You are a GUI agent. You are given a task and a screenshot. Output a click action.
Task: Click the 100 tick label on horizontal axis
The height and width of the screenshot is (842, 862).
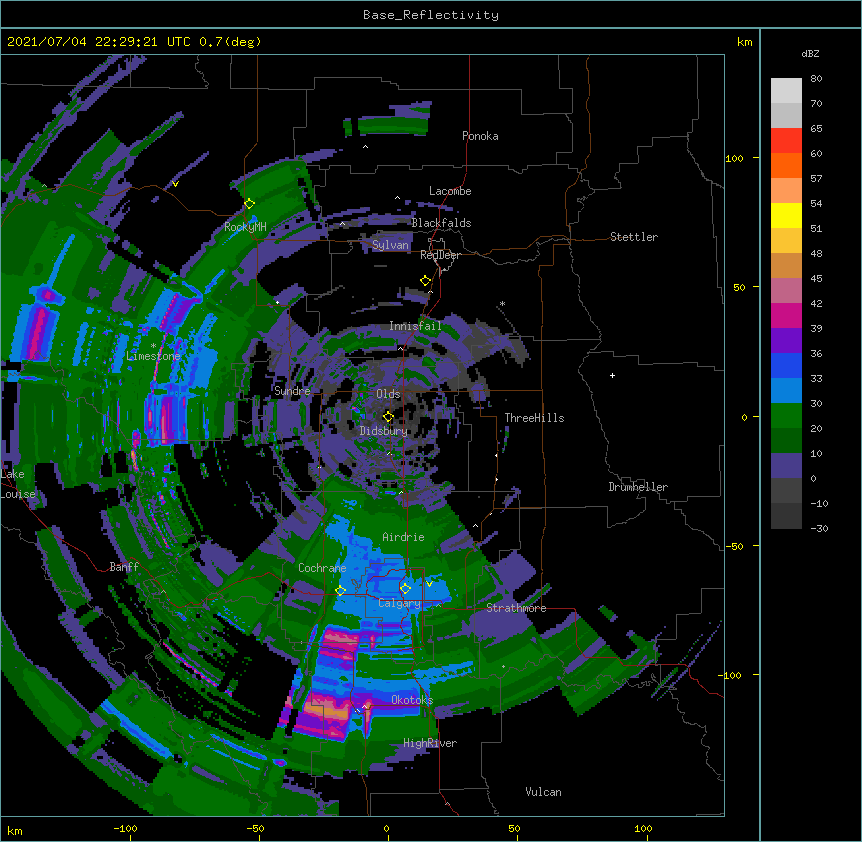[643, 828]
